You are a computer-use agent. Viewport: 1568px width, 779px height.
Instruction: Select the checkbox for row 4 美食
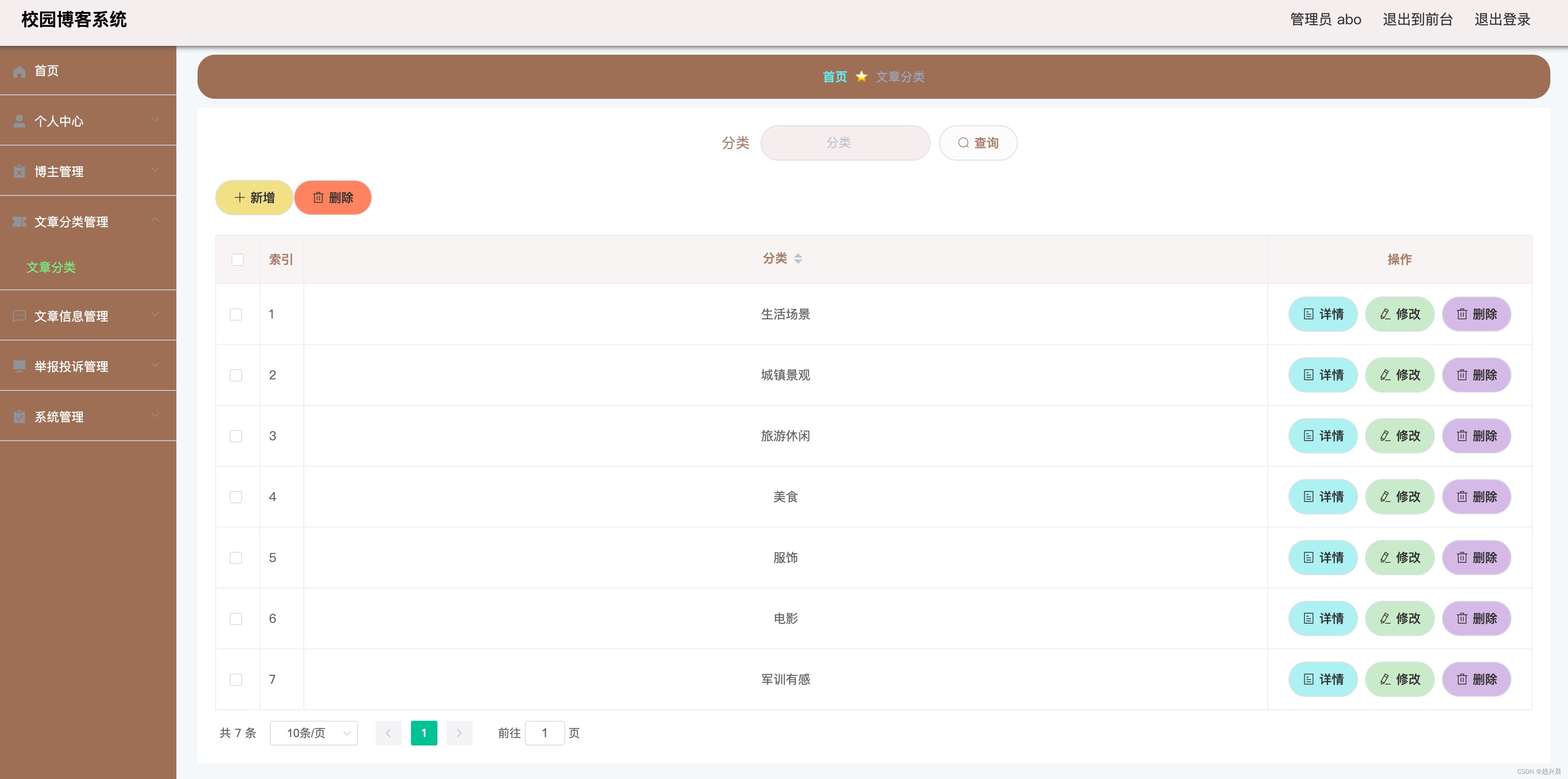pos(235,497)
